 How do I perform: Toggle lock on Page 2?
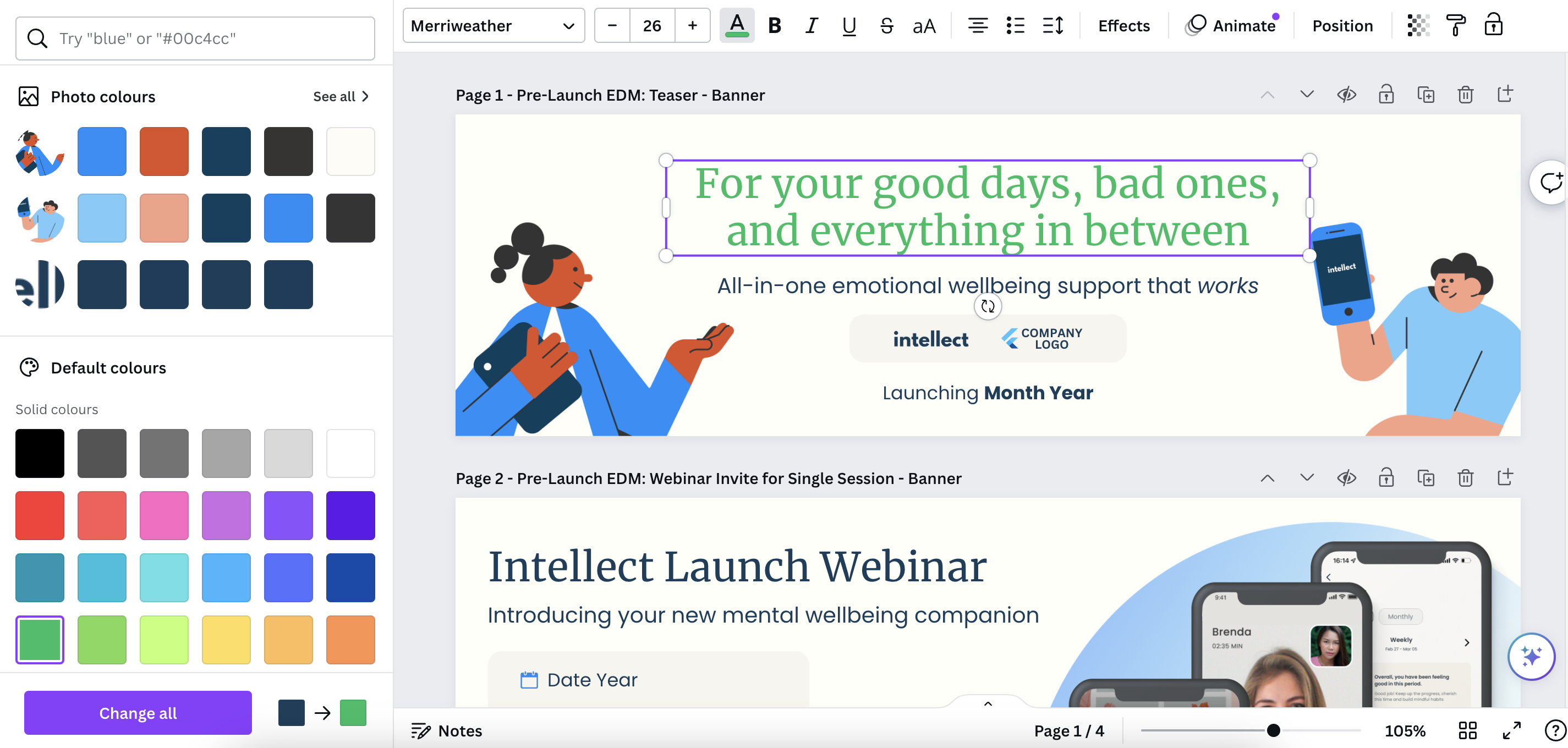(1386, 479)
